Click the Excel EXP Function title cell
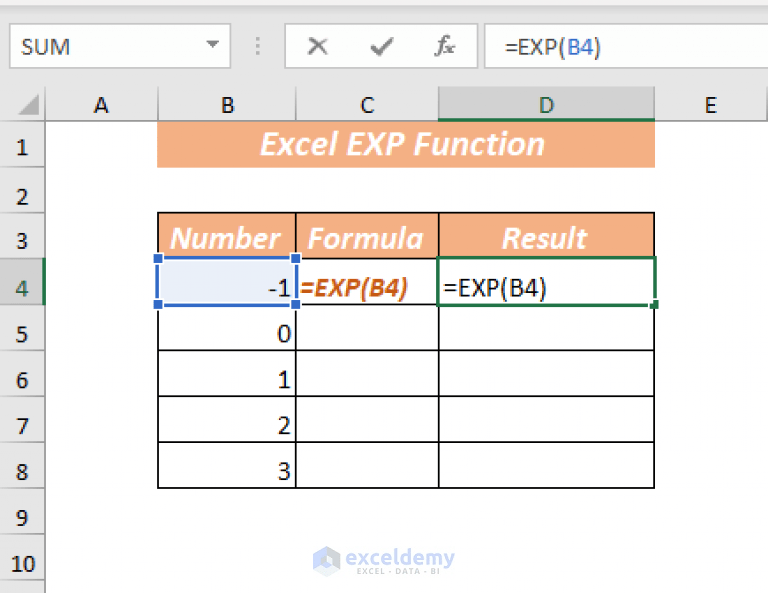The width and height of the screenshot is (768, 593). (x=406, y=144)
